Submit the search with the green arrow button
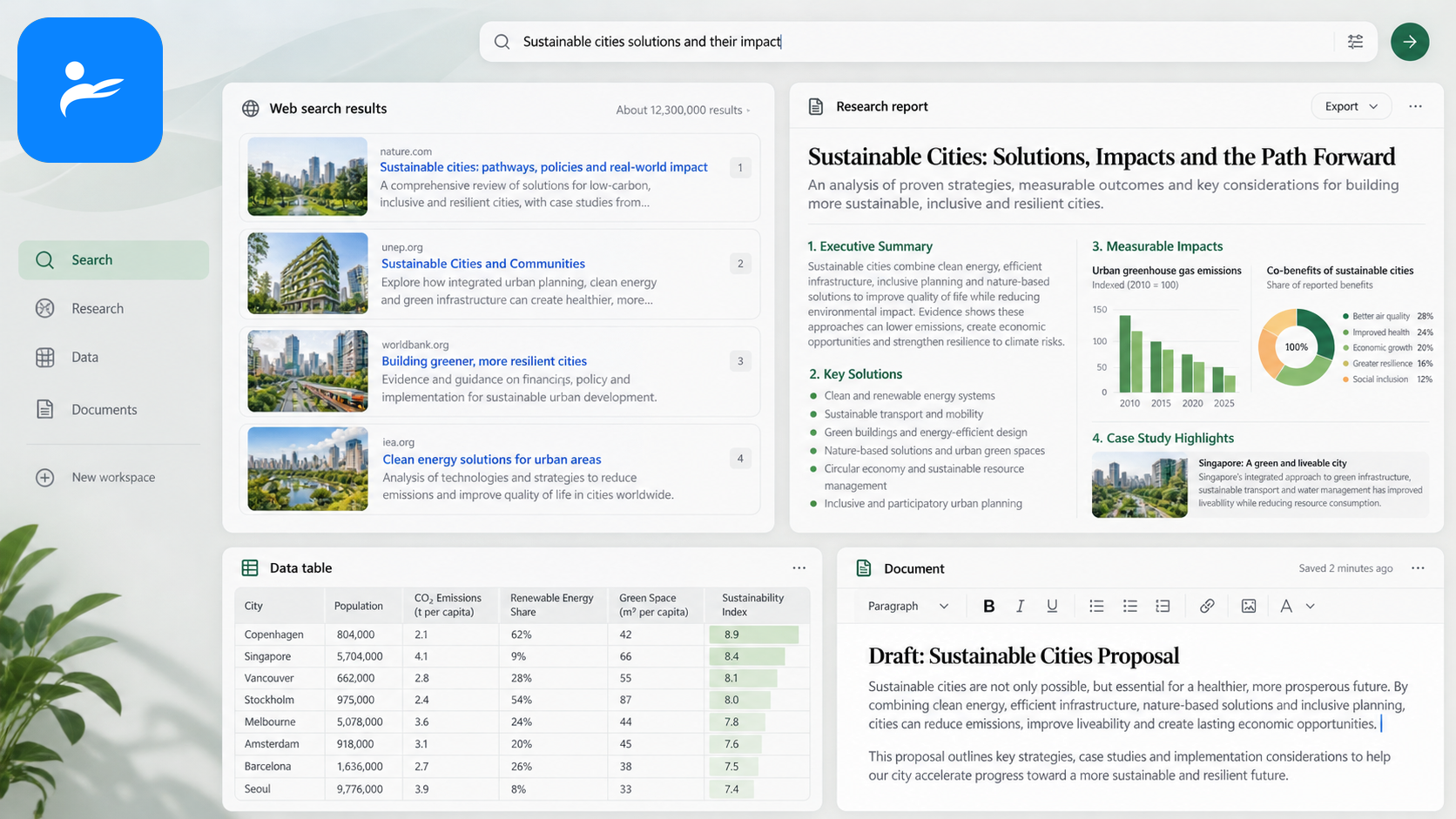The height and width of the screenshot is (819, 1456). point(1410,42)
